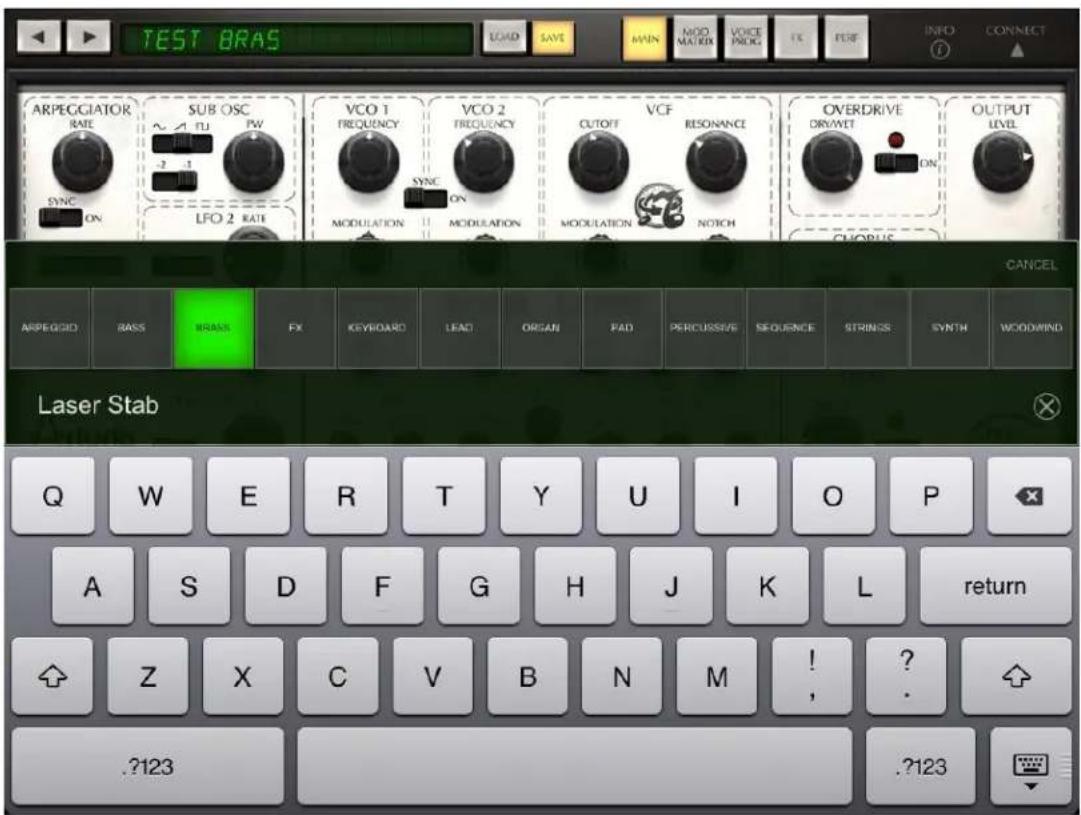1081x815 pixels.
Task: Tap the backspace key
Action: 1029,496
